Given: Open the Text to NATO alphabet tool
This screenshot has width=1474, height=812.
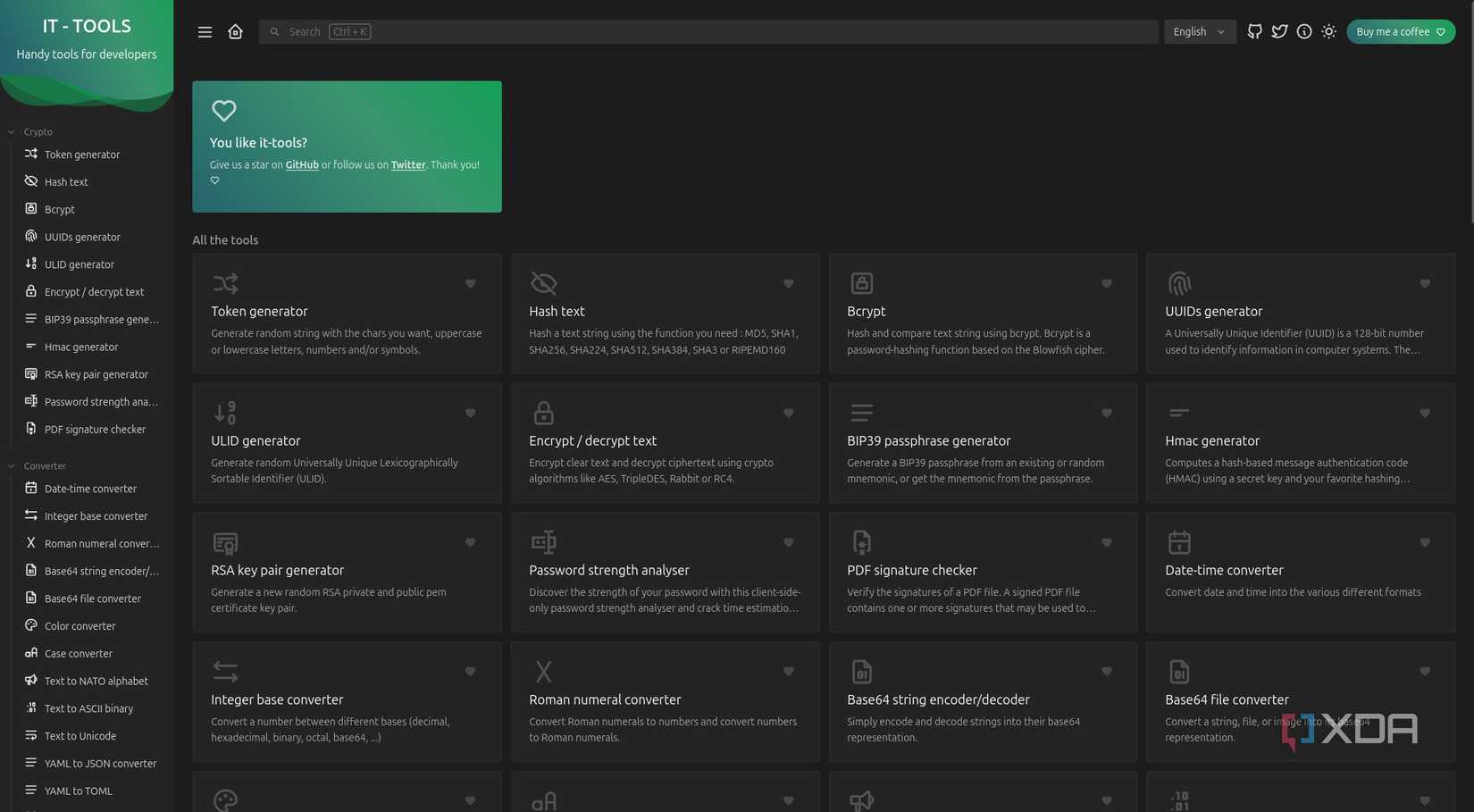Looking at the screenshot, I should pos(96,681).
